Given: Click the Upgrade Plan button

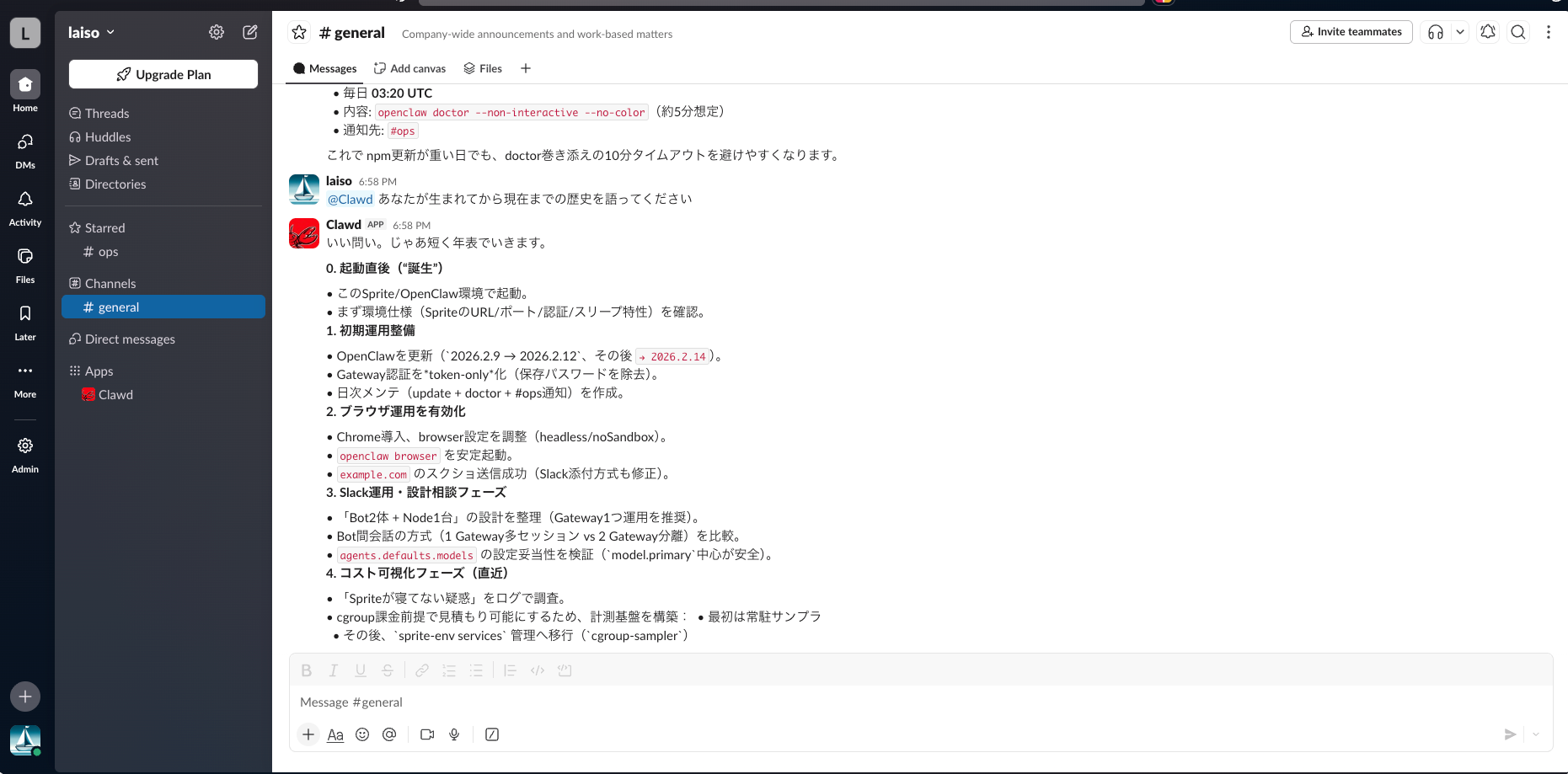Looking at the screenshot, I should click(x=163, y=74).
